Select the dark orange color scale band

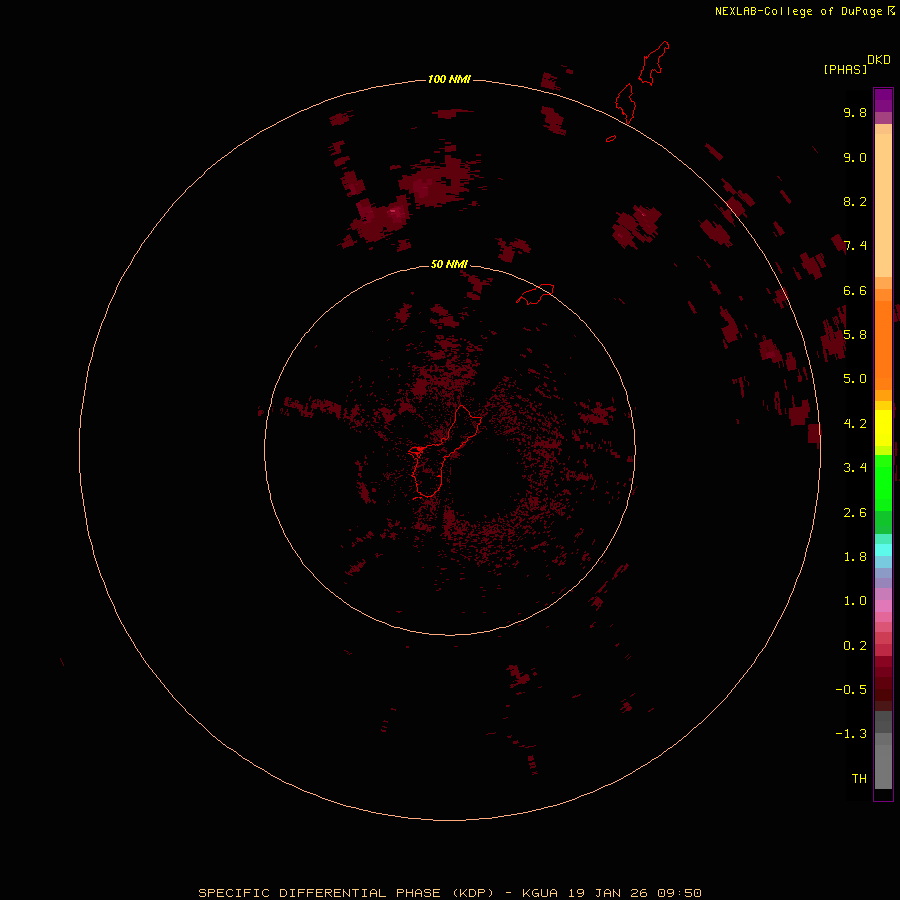883,340
